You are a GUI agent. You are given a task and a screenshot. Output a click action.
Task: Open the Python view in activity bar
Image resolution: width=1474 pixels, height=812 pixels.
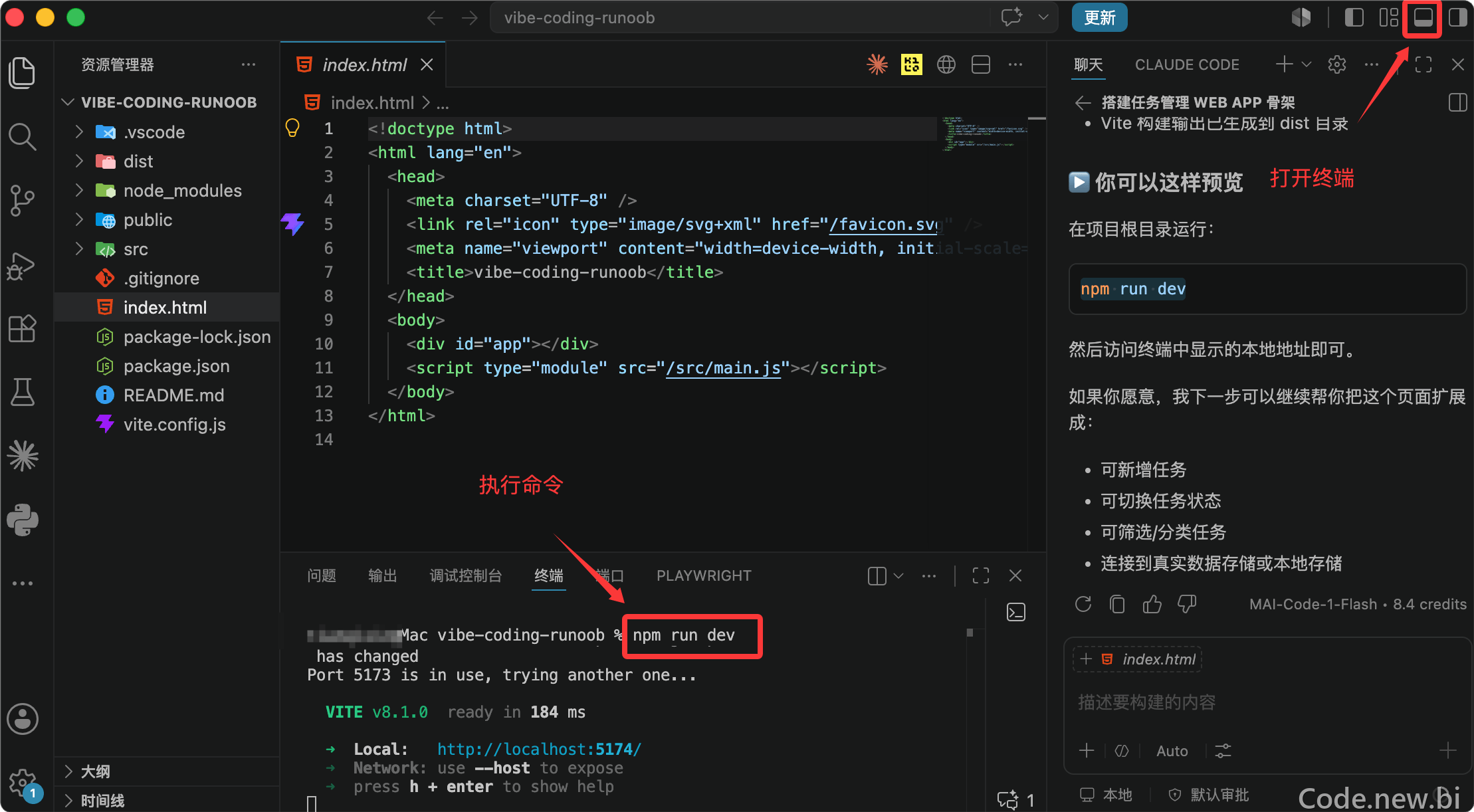point(23,520)
